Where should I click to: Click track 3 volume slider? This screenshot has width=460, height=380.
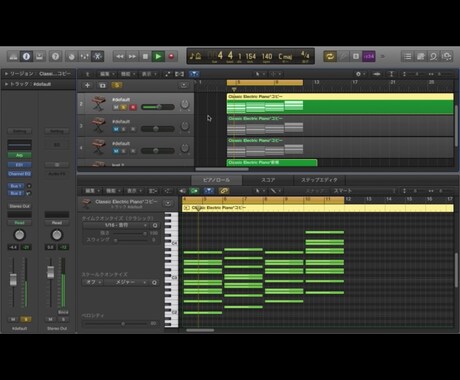click(158, 129)
